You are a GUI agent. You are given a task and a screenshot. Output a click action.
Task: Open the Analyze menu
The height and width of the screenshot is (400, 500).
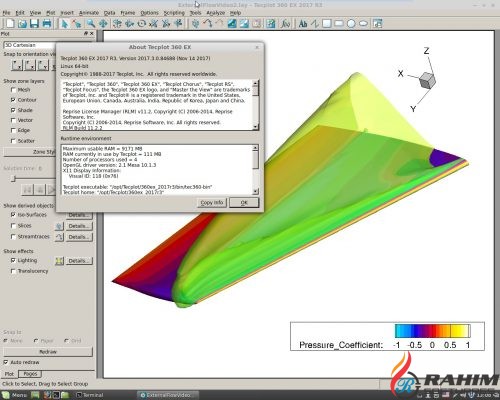click(215, 13)
